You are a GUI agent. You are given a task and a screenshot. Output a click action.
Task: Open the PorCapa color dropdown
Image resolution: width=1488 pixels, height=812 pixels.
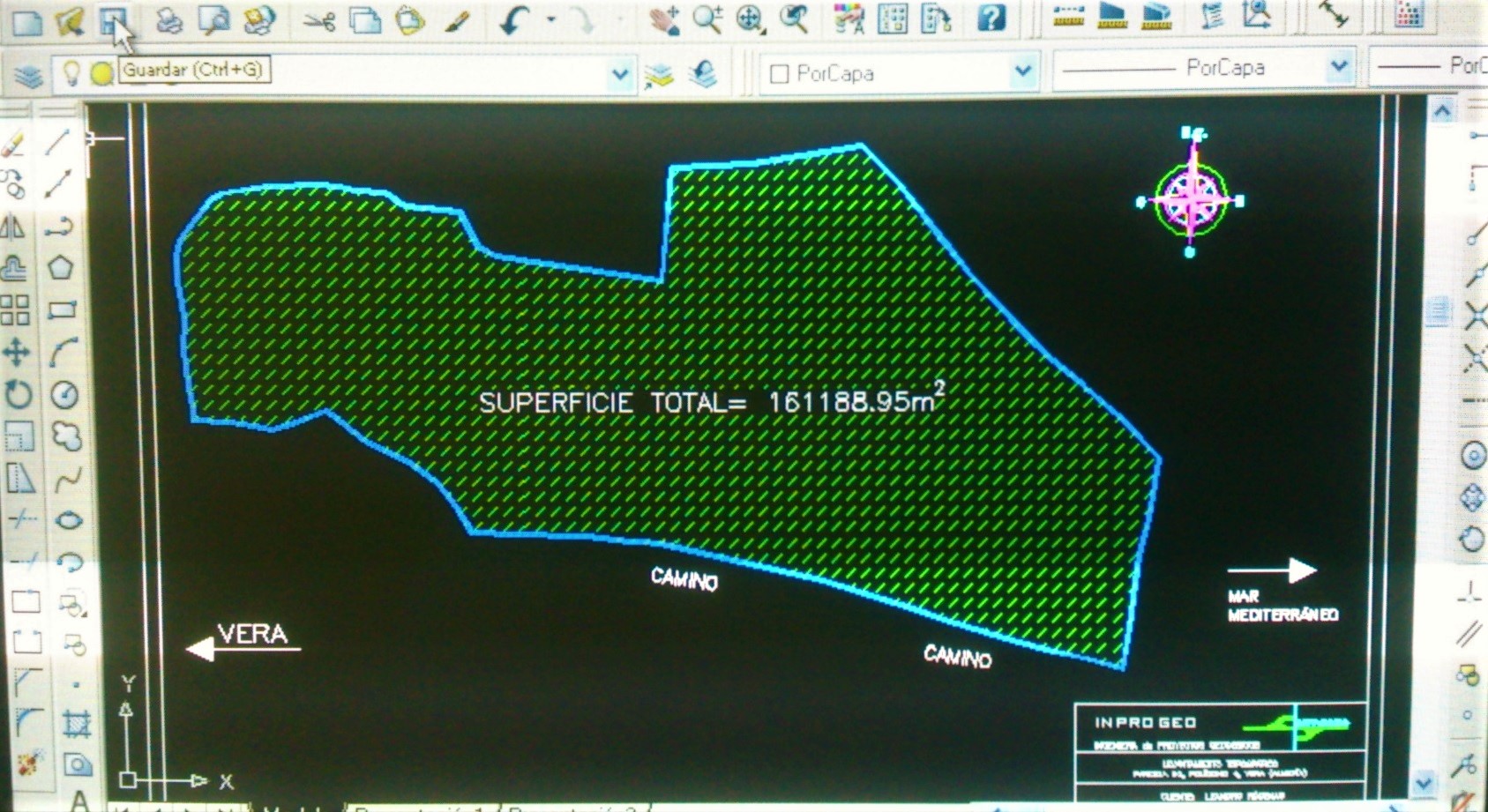pyautogui.click(x=1022, y=71)
